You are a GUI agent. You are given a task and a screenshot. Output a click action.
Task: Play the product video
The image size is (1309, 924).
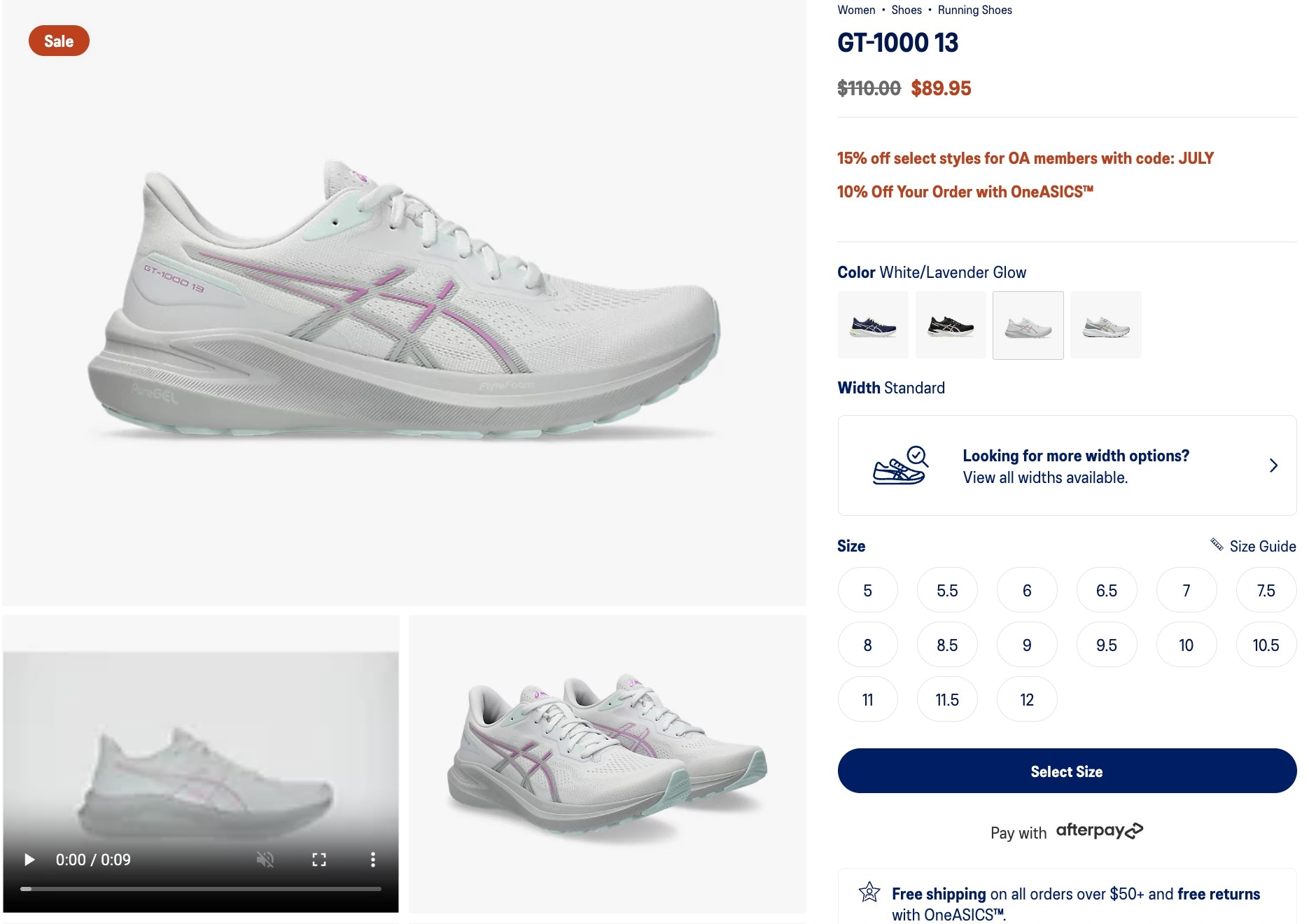point(29,860)
